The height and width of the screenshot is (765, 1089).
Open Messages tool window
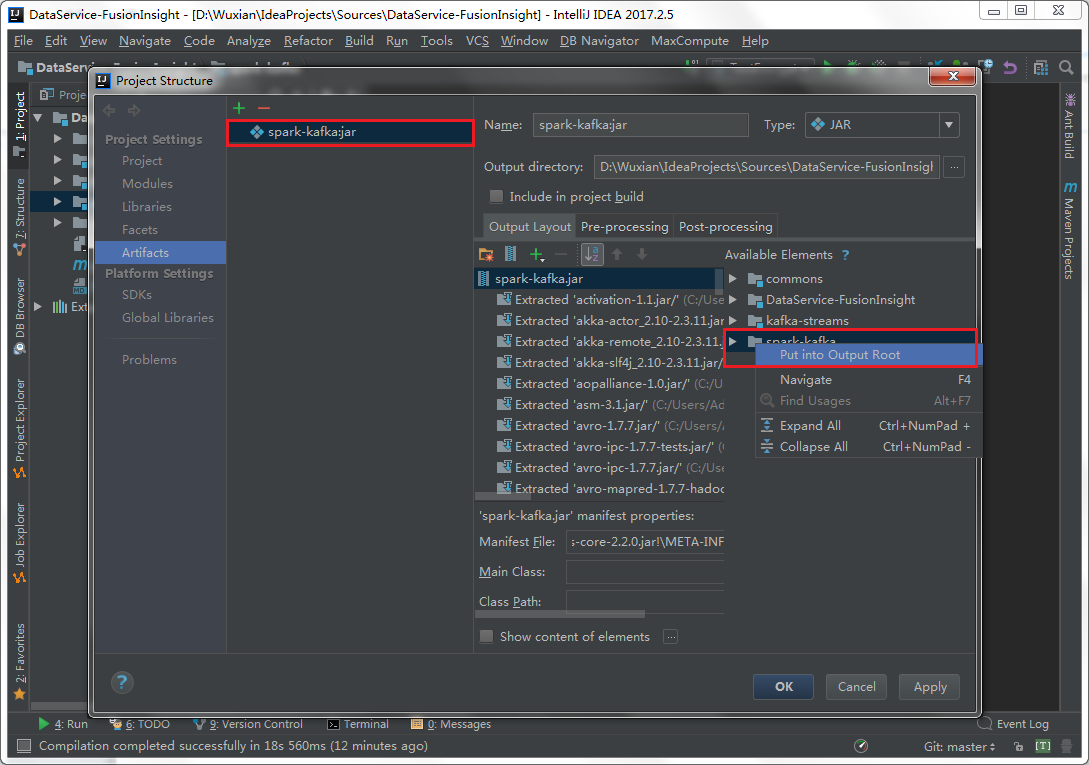pyautogui.click(x=451, y=724)
